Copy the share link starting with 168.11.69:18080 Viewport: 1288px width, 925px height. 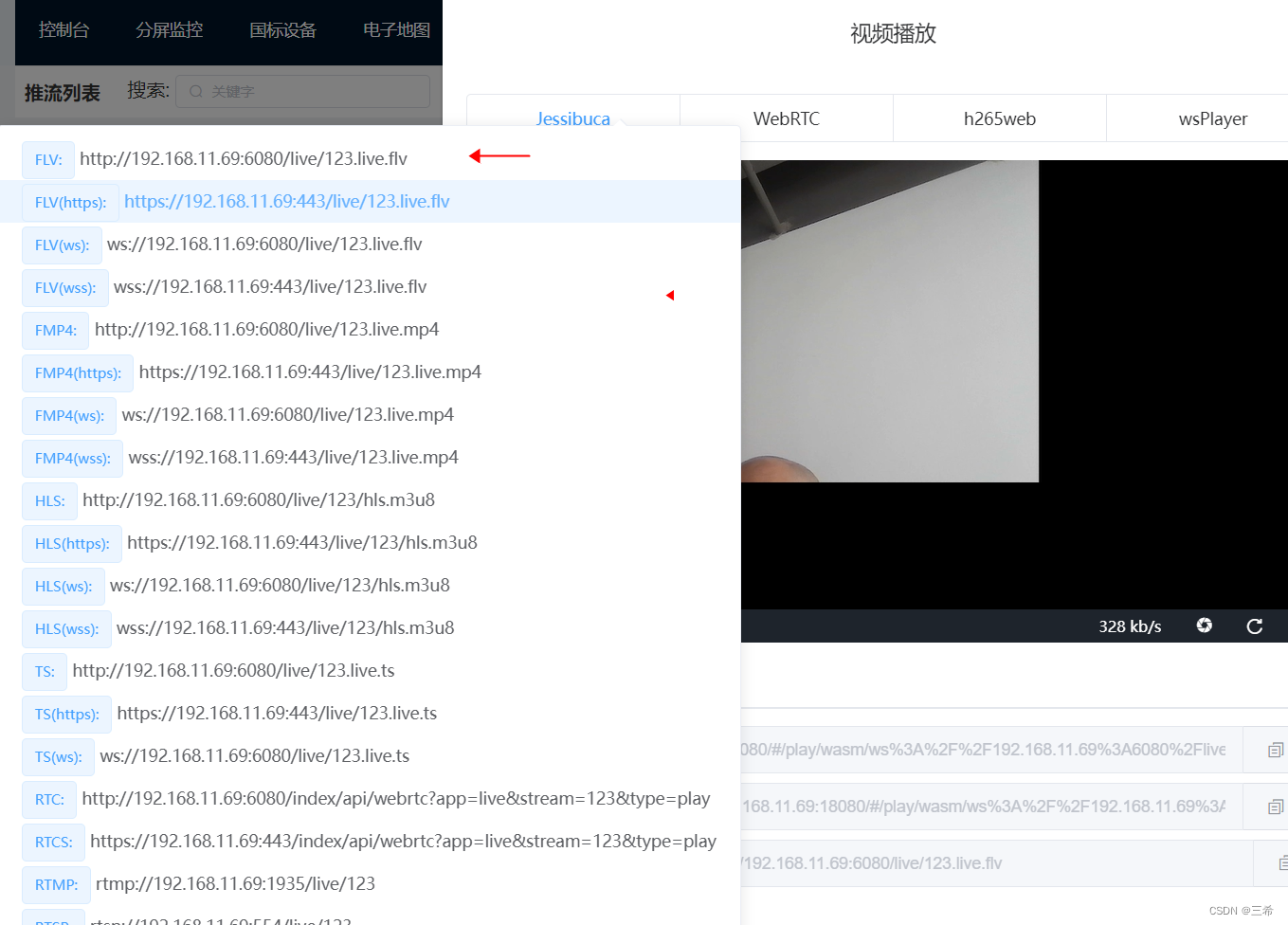pyautogui.click(x=1276, y=807)
